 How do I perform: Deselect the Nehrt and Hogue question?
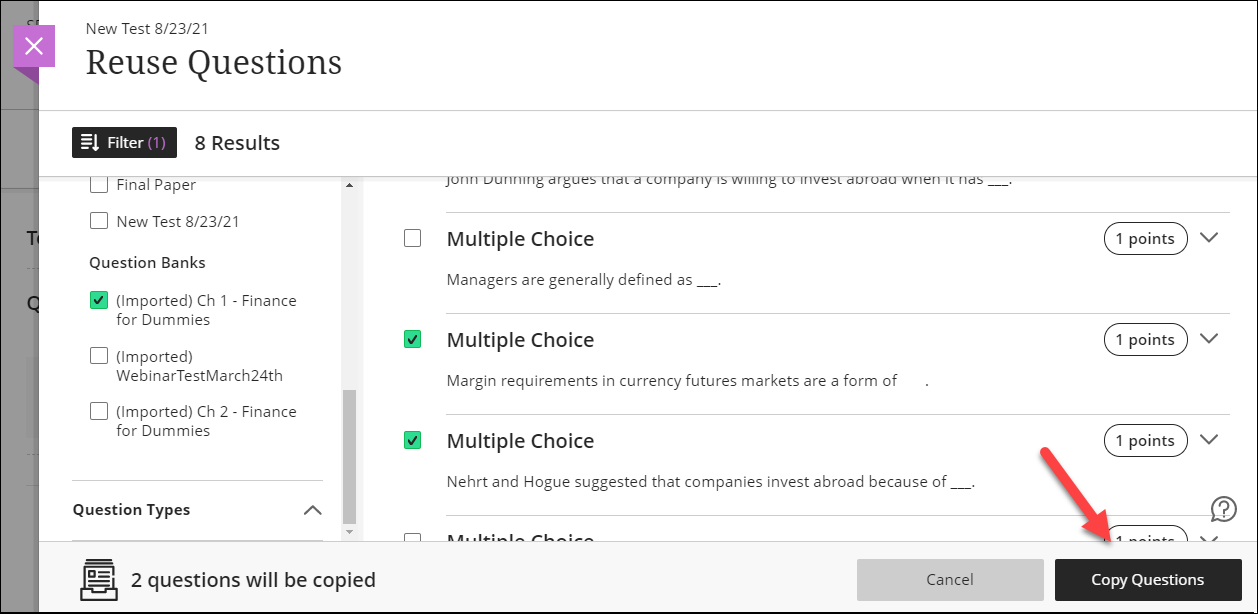coord(412,440)
